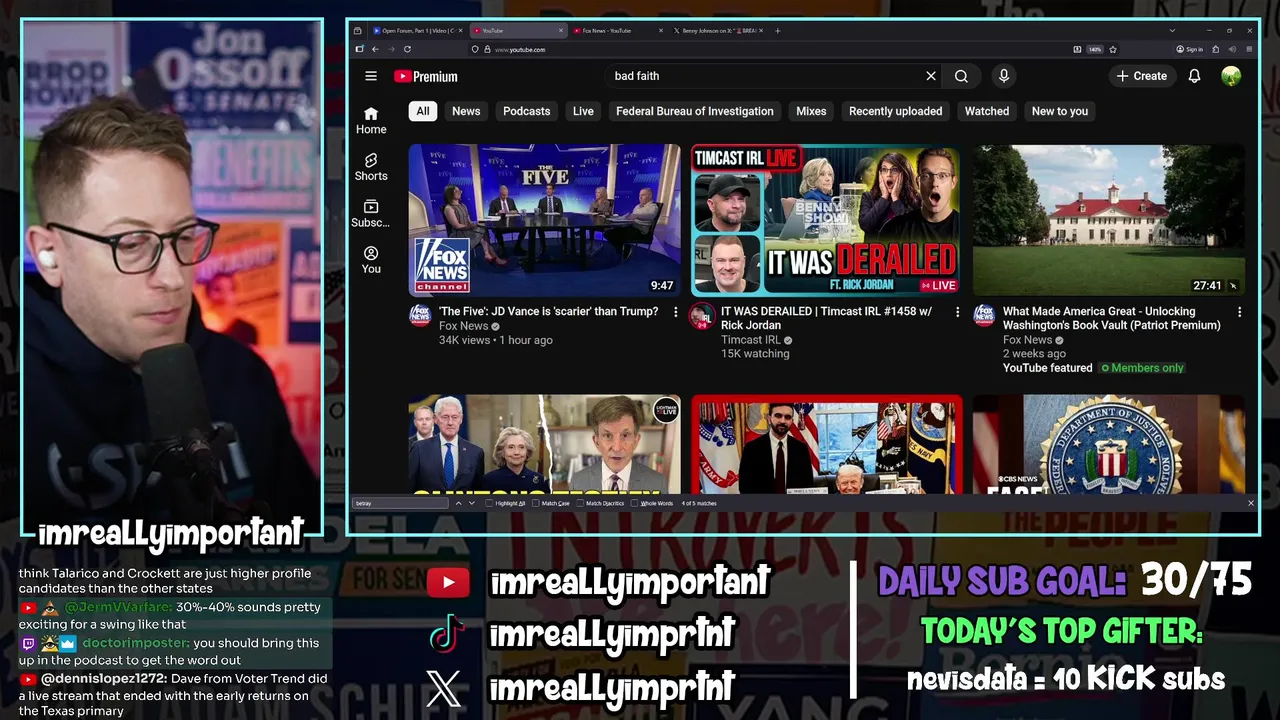Open Shorts in sidebar

coord(371,167)
